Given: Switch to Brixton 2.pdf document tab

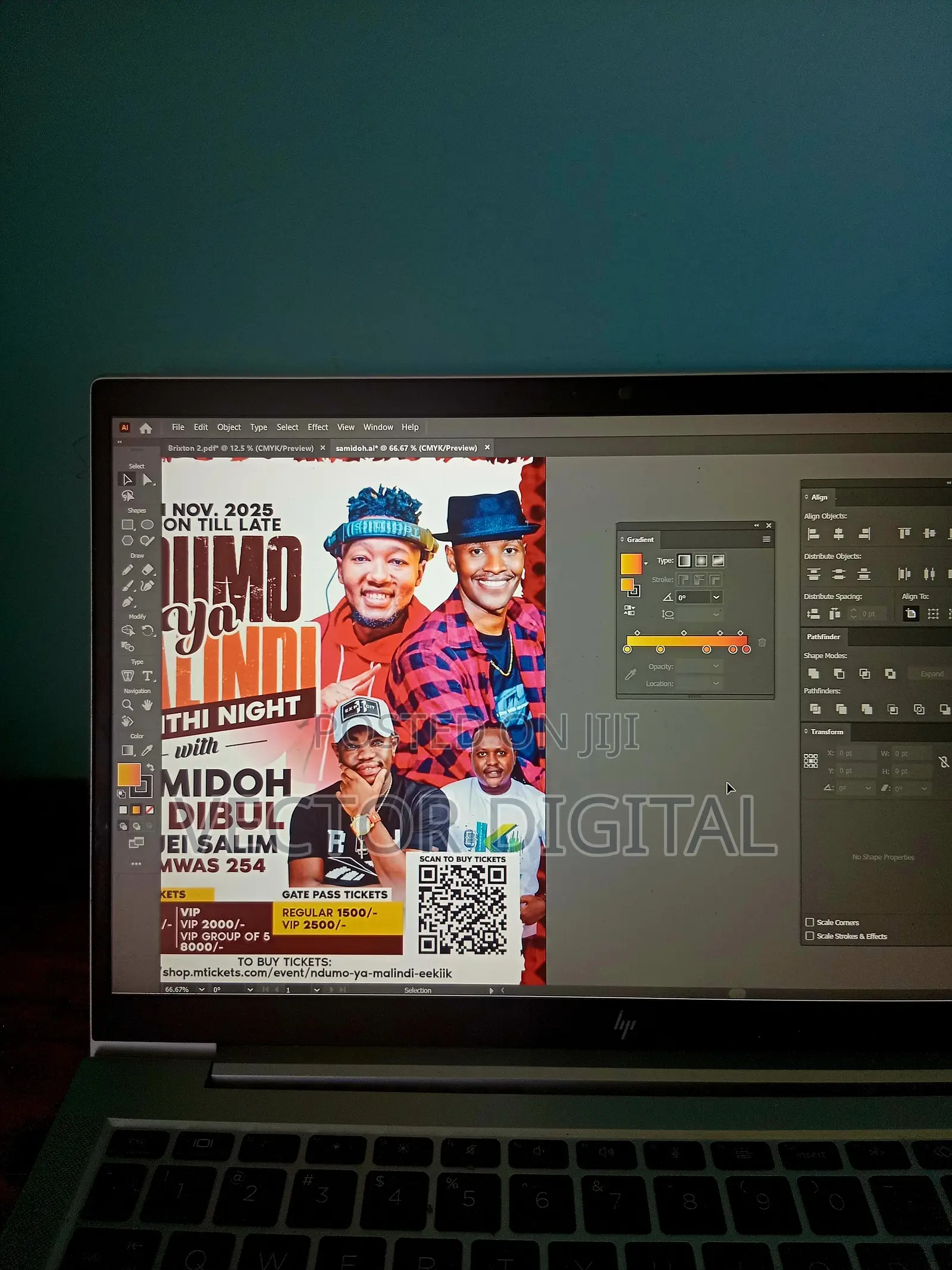Looking at the screenshot, I should click(x=240, y=448).
